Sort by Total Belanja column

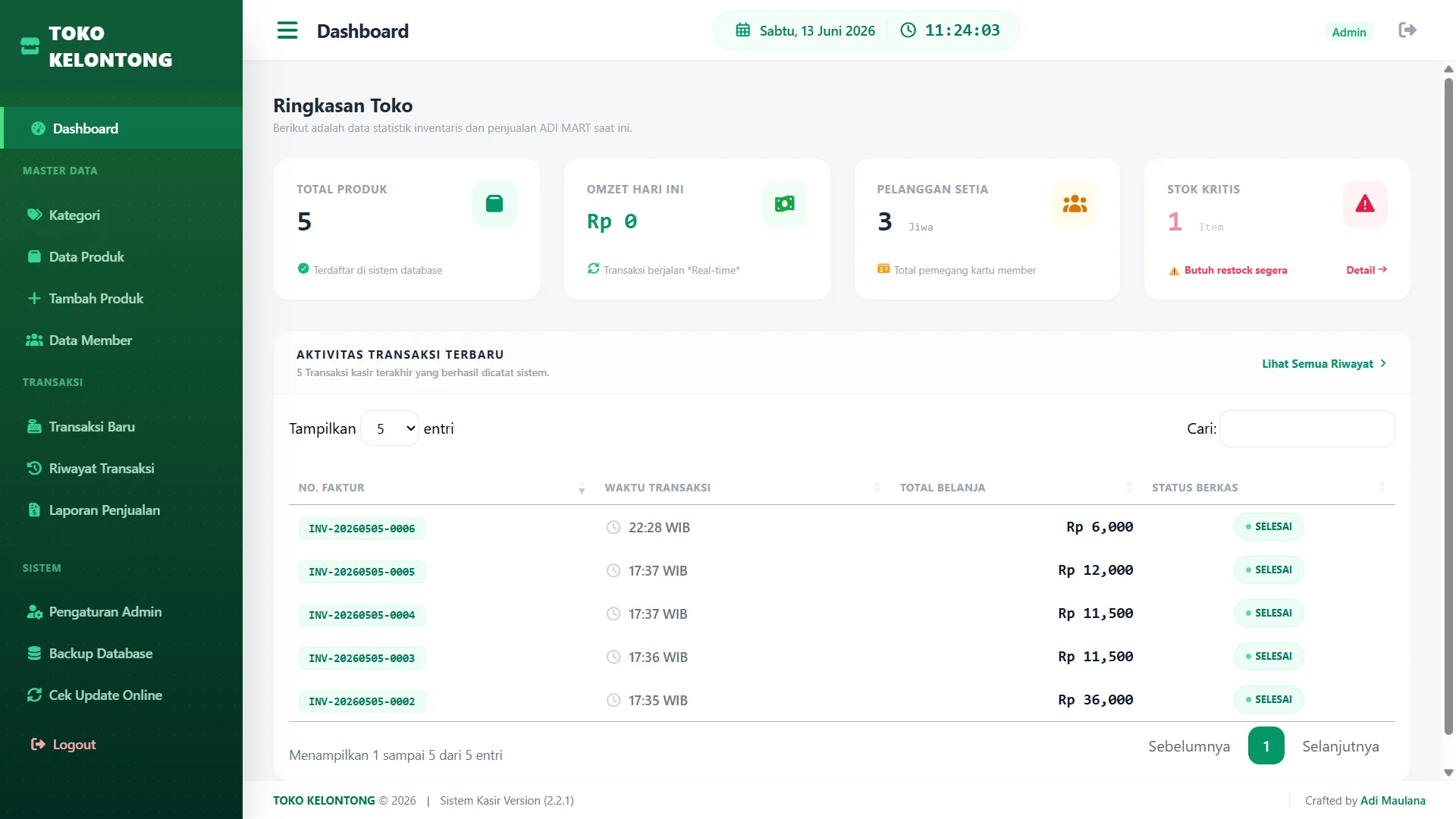1016,488
